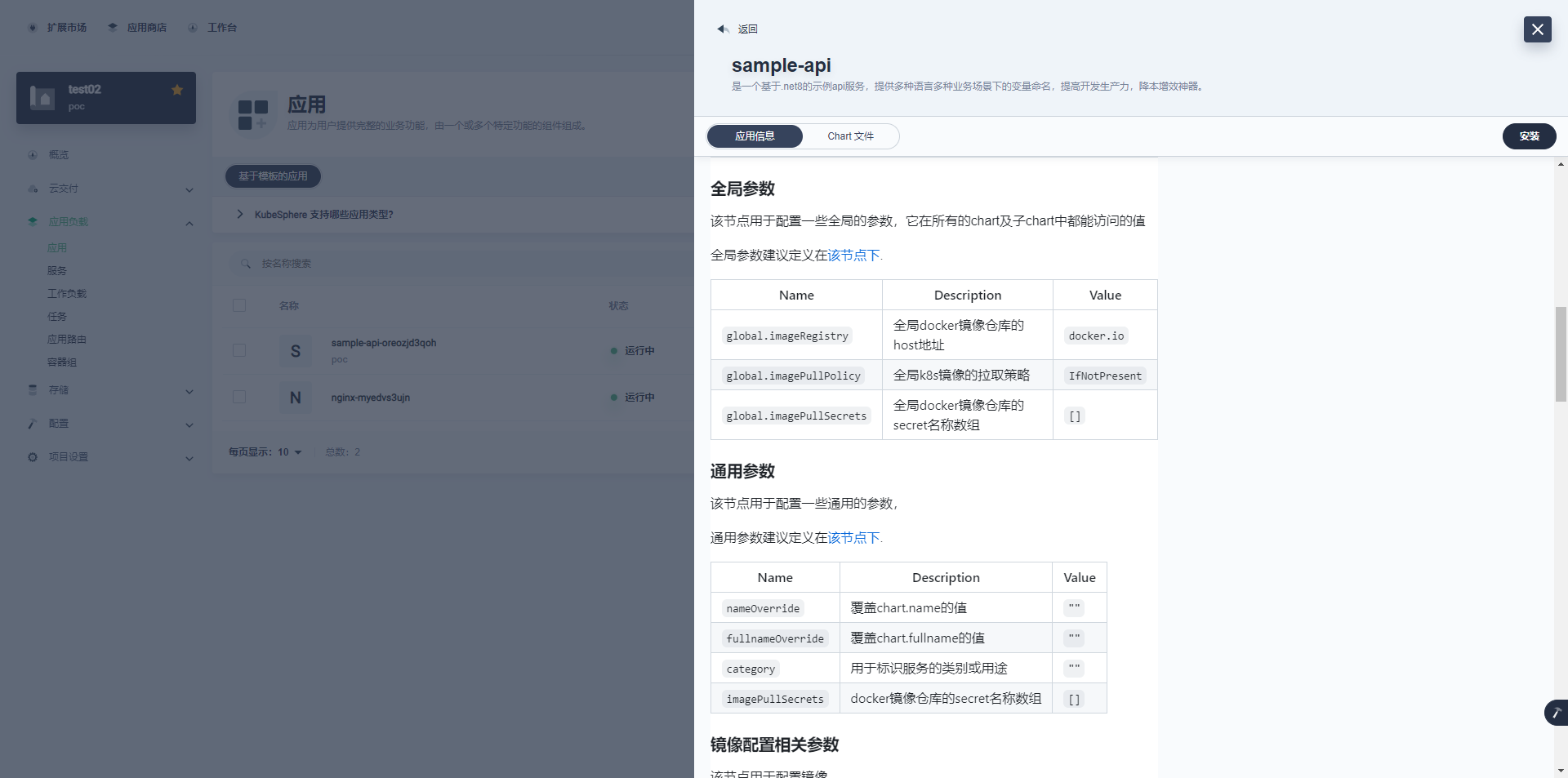Click the back arrow icon beside 返回
Viewport: 1568px width, 778px height.
722,29
